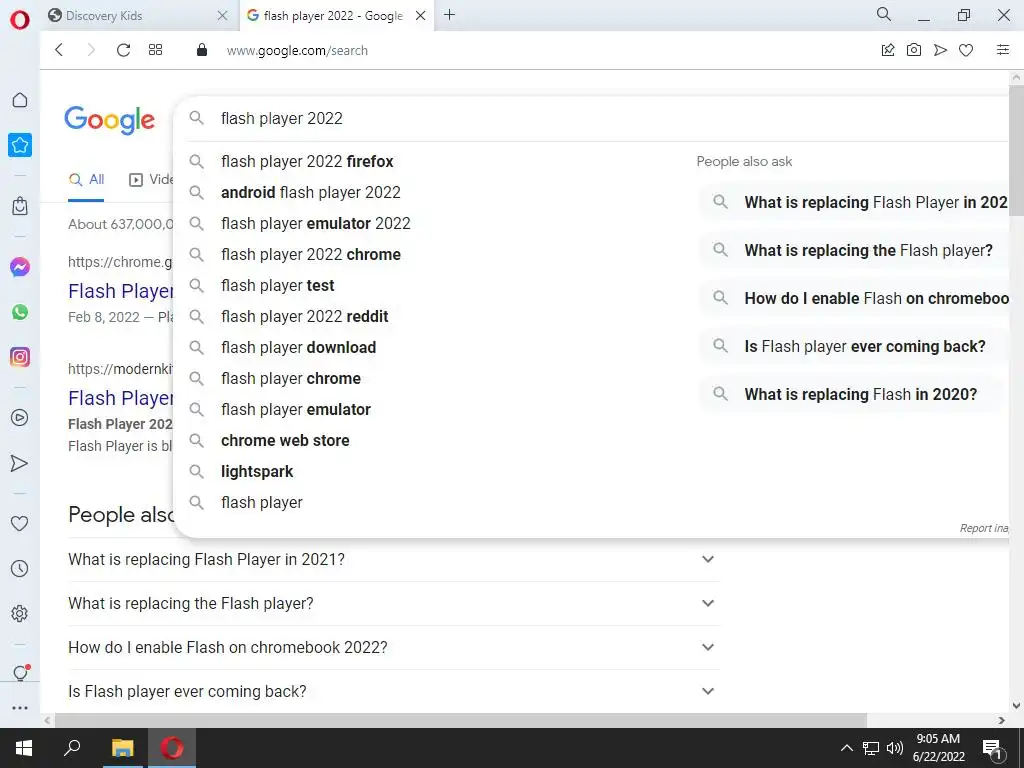This screenshot has width=1024, height=768.
Task: Expand What is replacing Flash Player in 2021?
Action: tap(394, 560)
